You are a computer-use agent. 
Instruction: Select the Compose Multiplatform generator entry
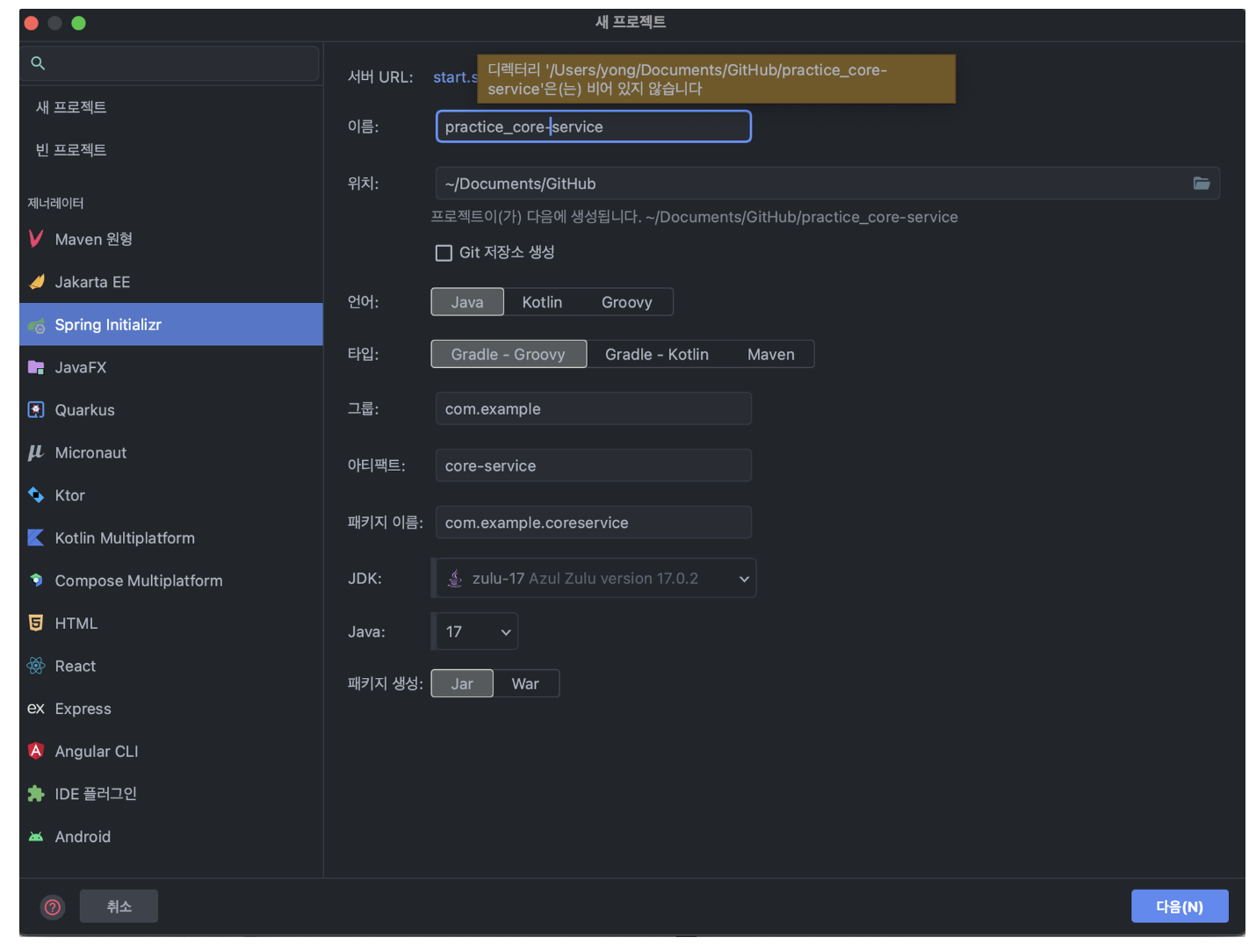[x=171, y=581]
